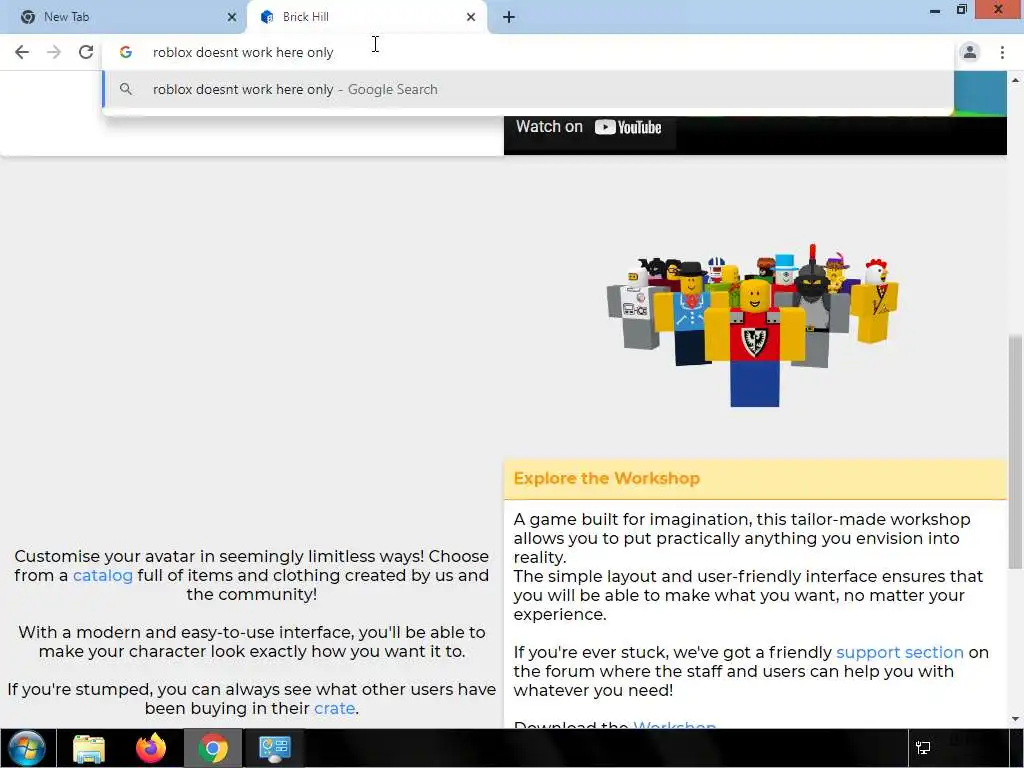Click the text 'A game built for imagination'

click(x=630, y=519)
